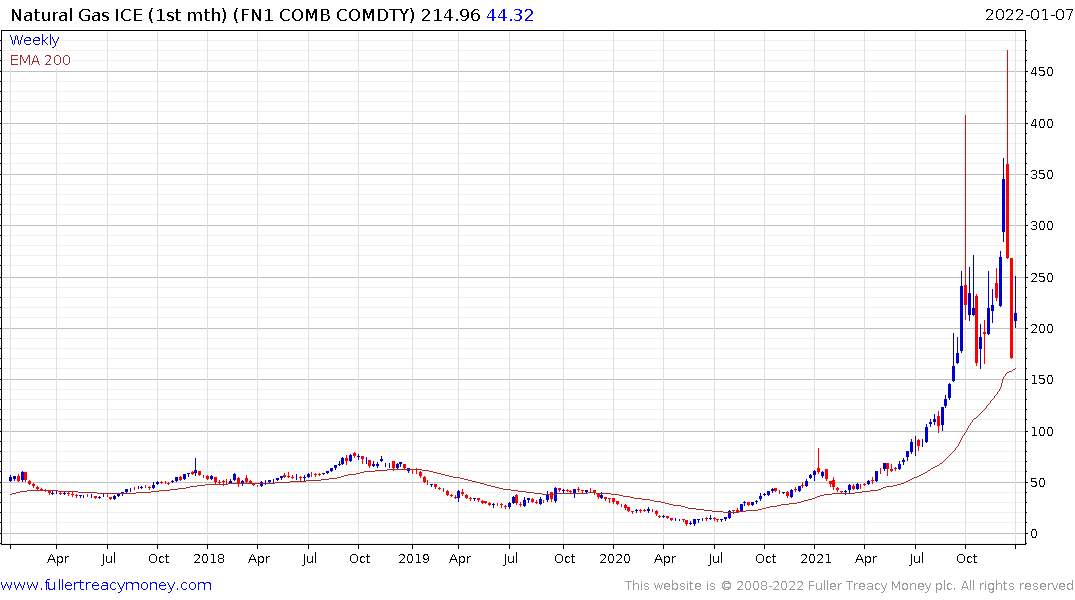Click the 100 price axis label

coord(1042,431)
